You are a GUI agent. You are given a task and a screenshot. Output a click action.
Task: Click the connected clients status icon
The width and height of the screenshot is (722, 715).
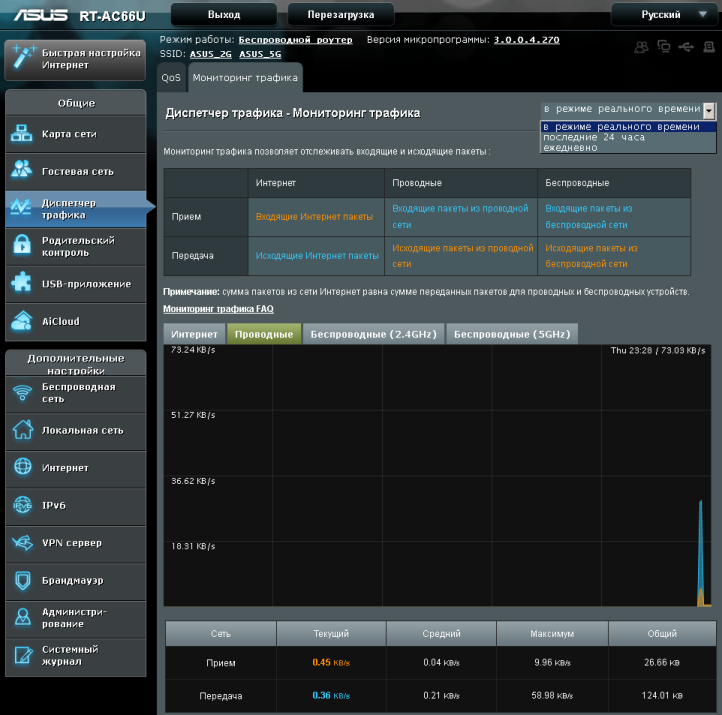(x=641, y=47)
